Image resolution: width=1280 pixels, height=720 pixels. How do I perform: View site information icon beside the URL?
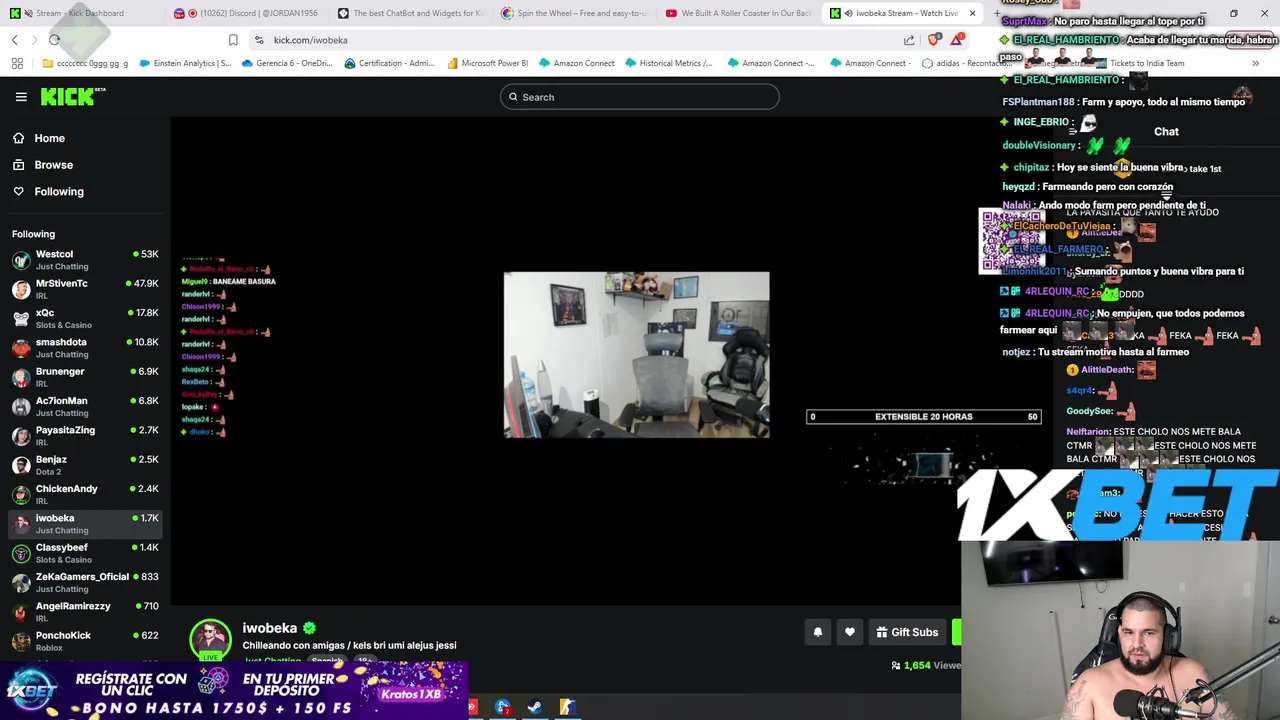click(x=259, y=40)
